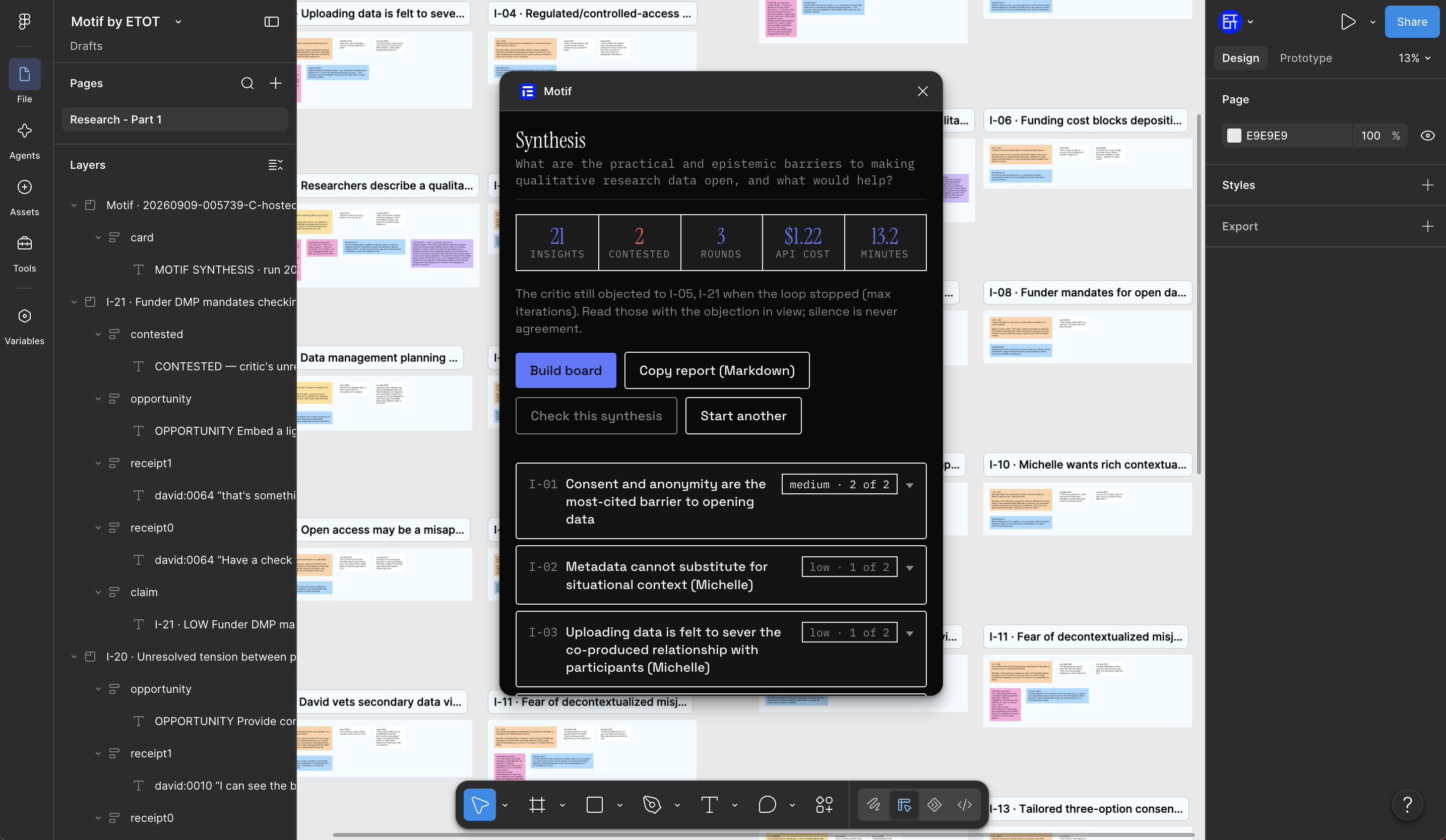This screenshot has height=840, width=1446.
Task: Open the Actions components tool
Action: [x=824, y=804]
